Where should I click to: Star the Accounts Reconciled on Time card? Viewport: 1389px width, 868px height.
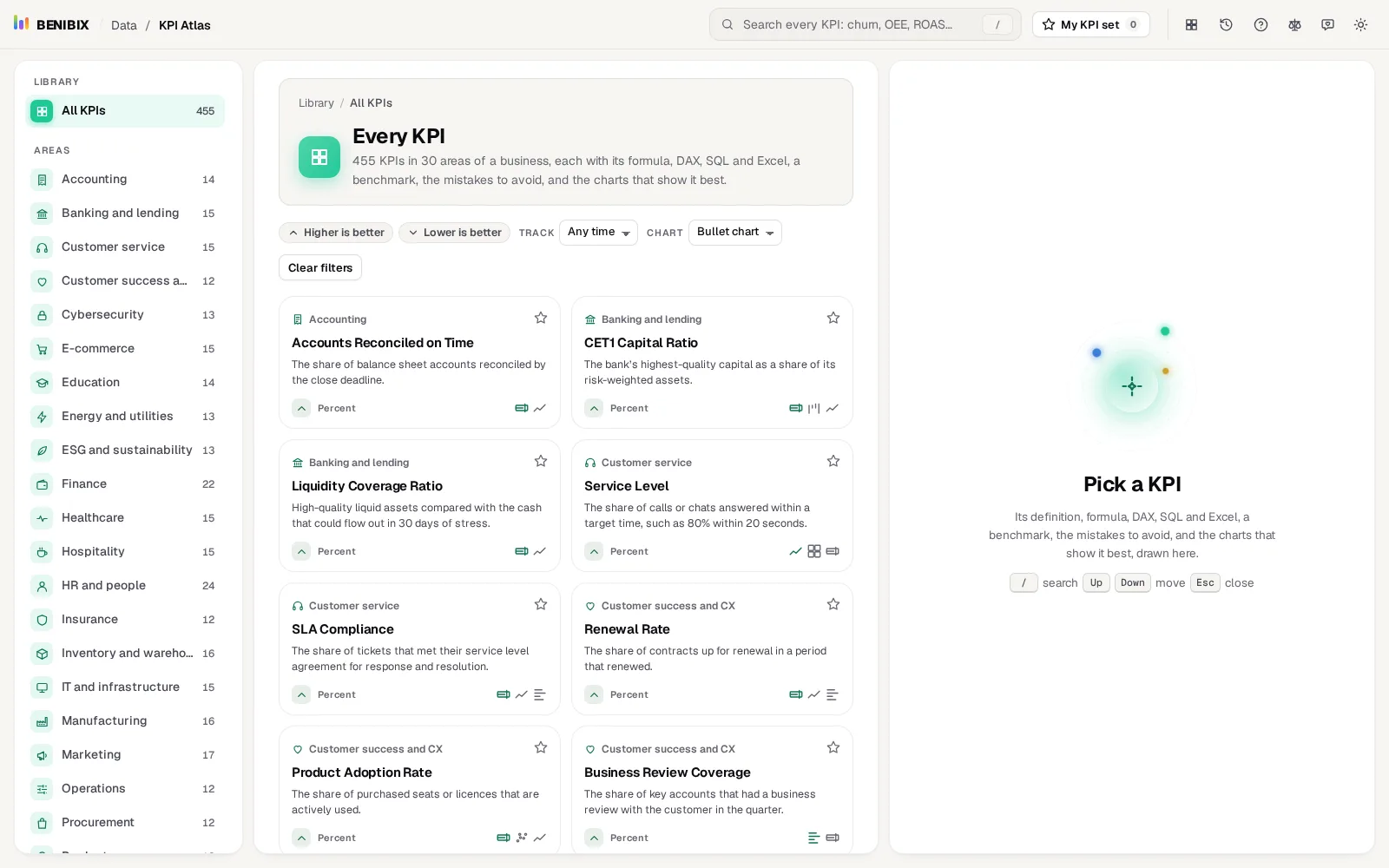[541, 319]
